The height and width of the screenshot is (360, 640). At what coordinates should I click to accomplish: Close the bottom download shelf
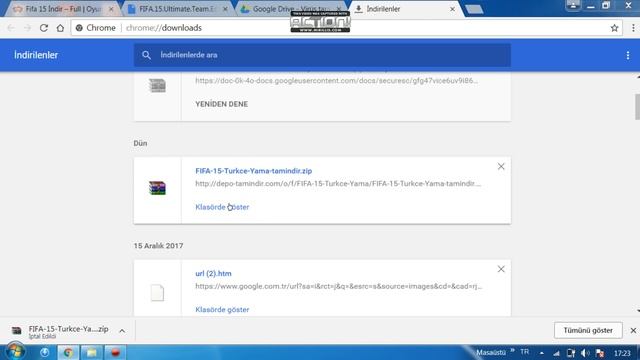[633, 330]
